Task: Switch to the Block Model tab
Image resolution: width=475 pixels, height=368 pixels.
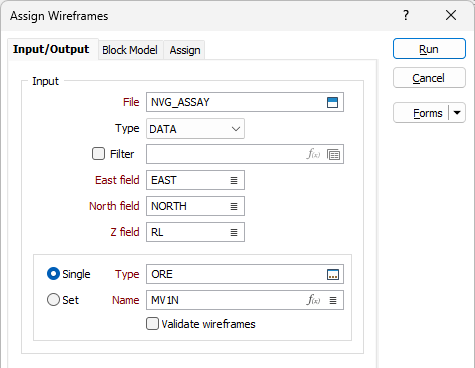Action: [130, 50]
